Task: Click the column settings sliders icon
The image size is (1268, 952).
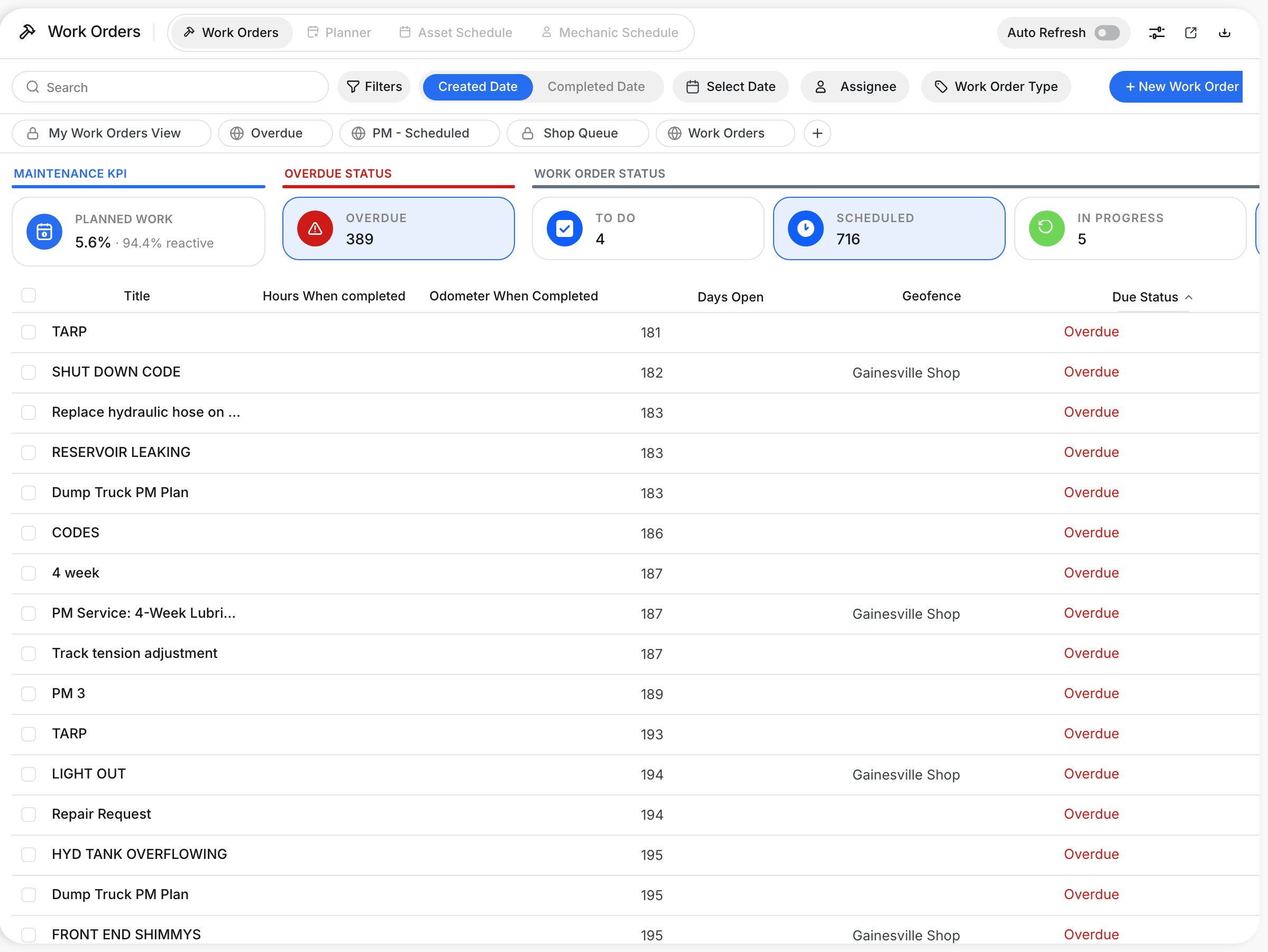Action: coord(1156,33)
